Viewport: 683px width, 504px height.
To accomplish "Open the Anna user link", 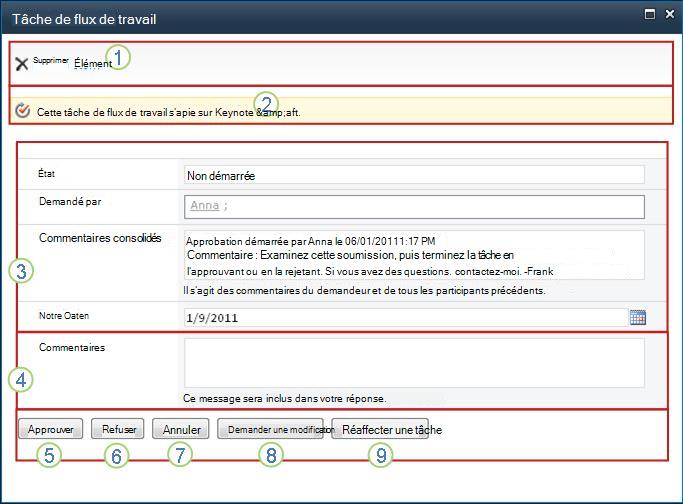I will [x=204, y=205].
